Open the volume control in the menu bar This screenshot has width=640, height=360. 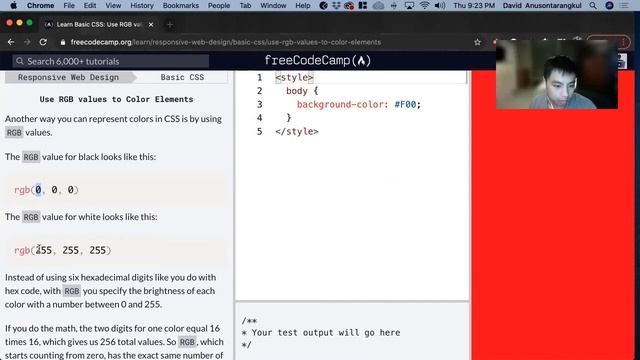[x=440, y=5]
